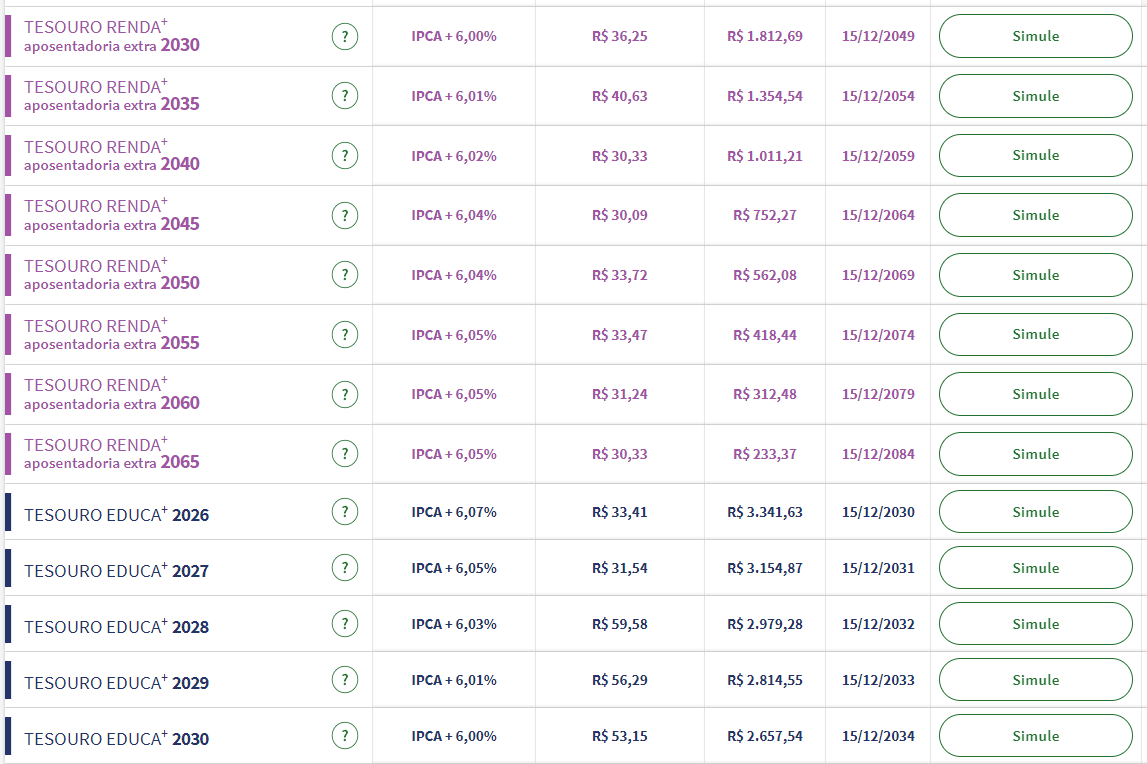Simulate Tesouro Renda+ 2050 investment
1147x764 pixels.
(1035, 275)
